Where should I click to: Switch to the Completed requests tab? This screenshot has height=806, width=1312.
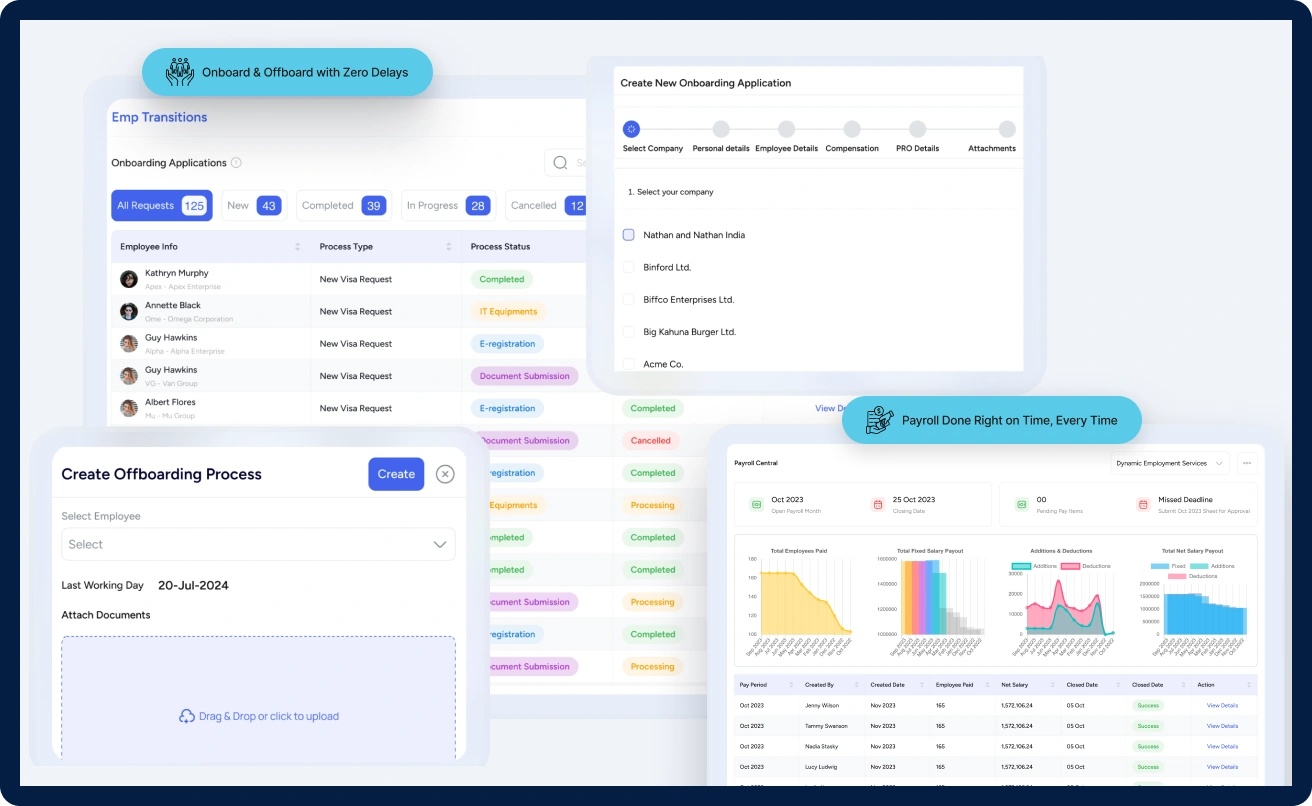point(343,206)
